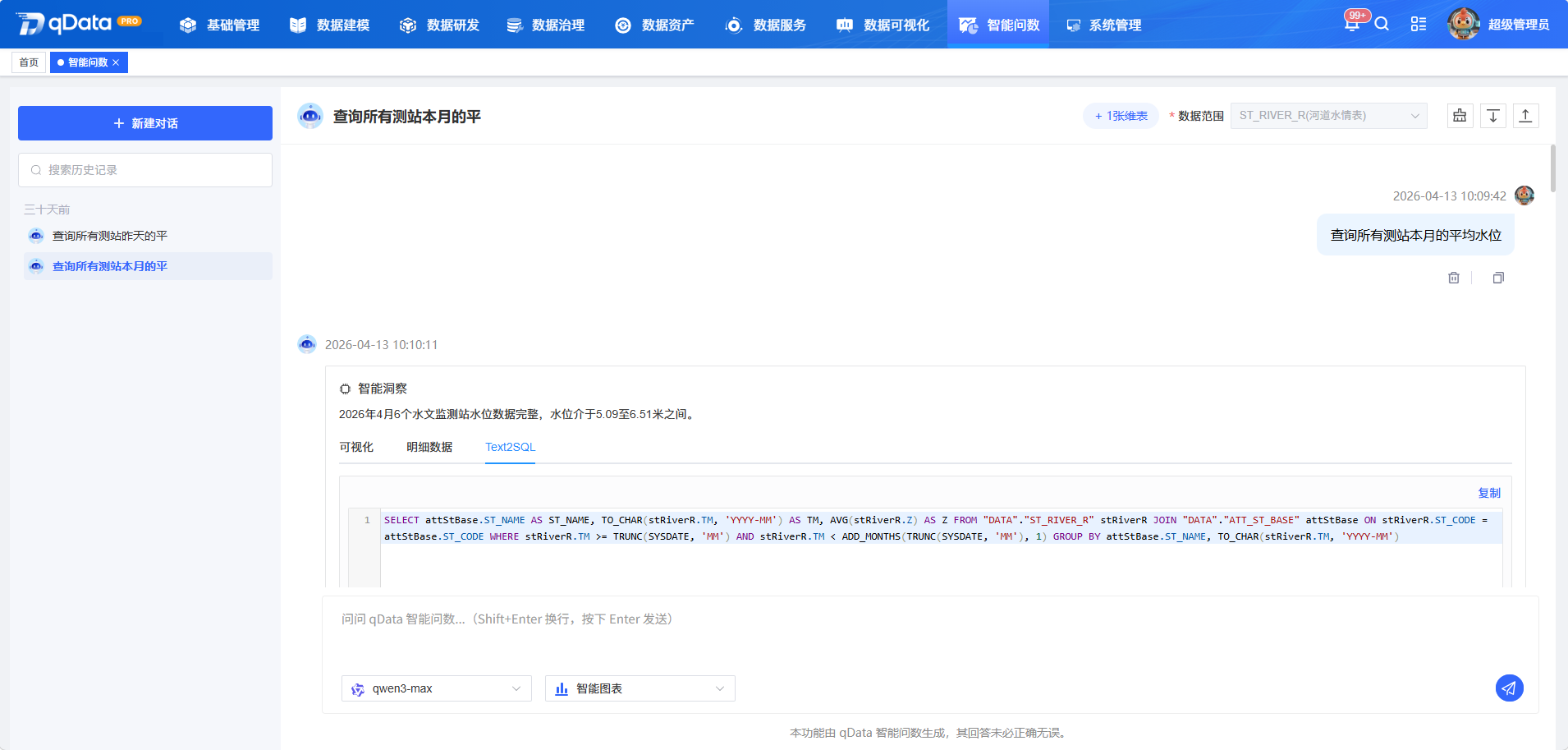Viewport: 1568px width, 750px height.
Task: Open the 数据可视化 menu
Action: pyautogui.click(x=883, y=25)
